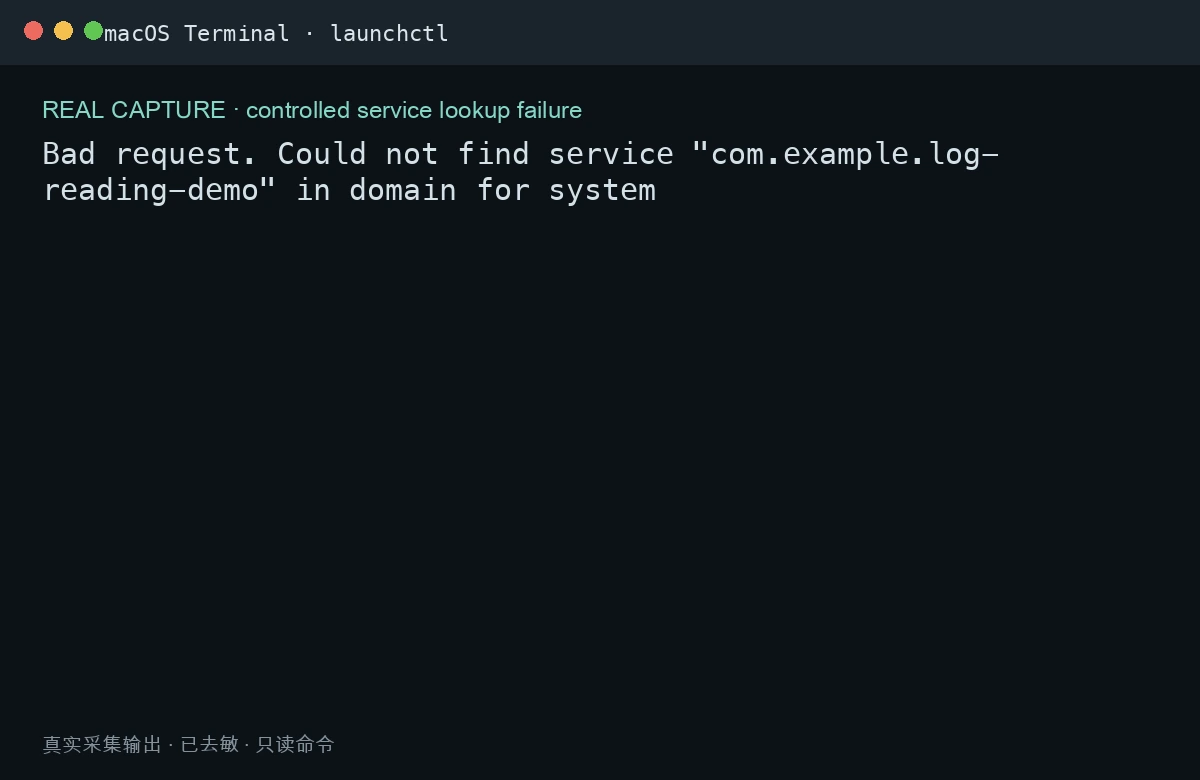
Task: Click the word "find" in the error message
Action: (x=494, y=154)
